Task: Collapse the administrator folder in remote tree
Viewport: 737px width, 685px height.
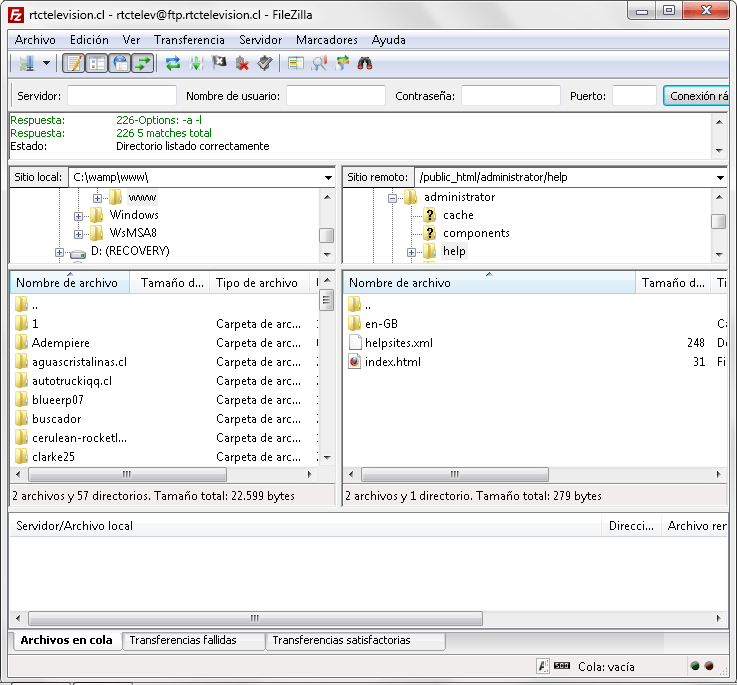Action: coord(392,198)
